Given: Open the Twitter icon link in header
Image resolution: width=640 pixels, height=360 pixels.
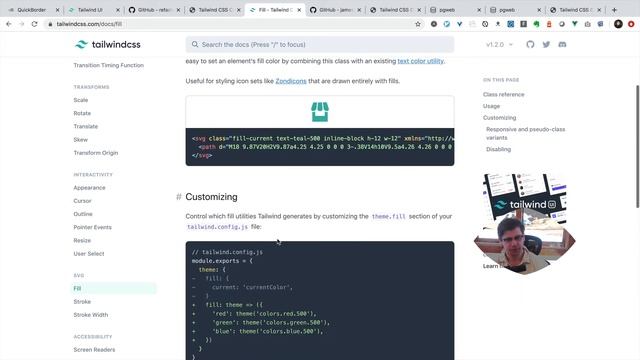Looking at the screenshot, I should (x=546, y=44).
